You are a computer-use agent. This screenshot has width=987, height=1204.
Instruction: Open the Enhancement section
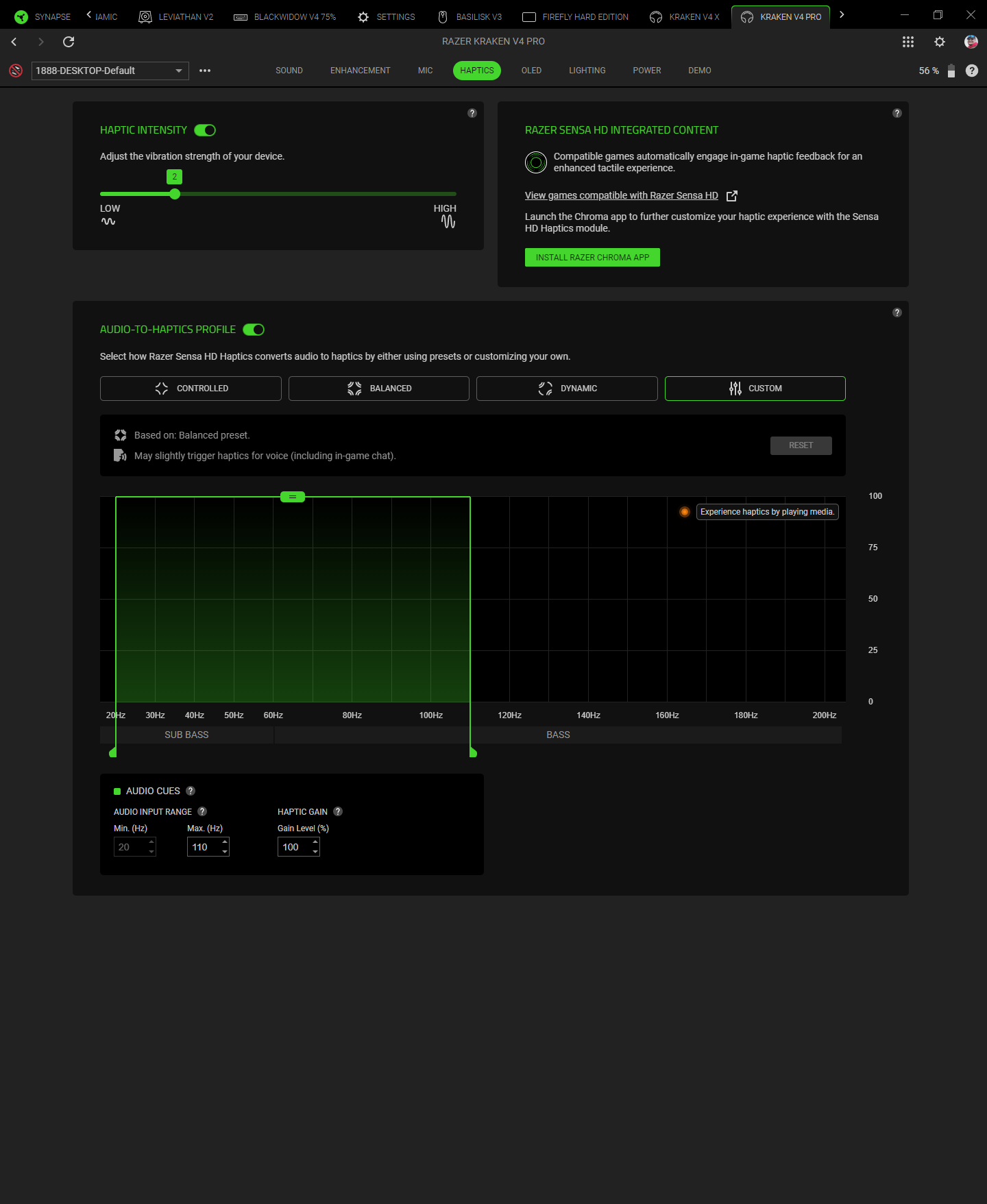coord(361,71)
